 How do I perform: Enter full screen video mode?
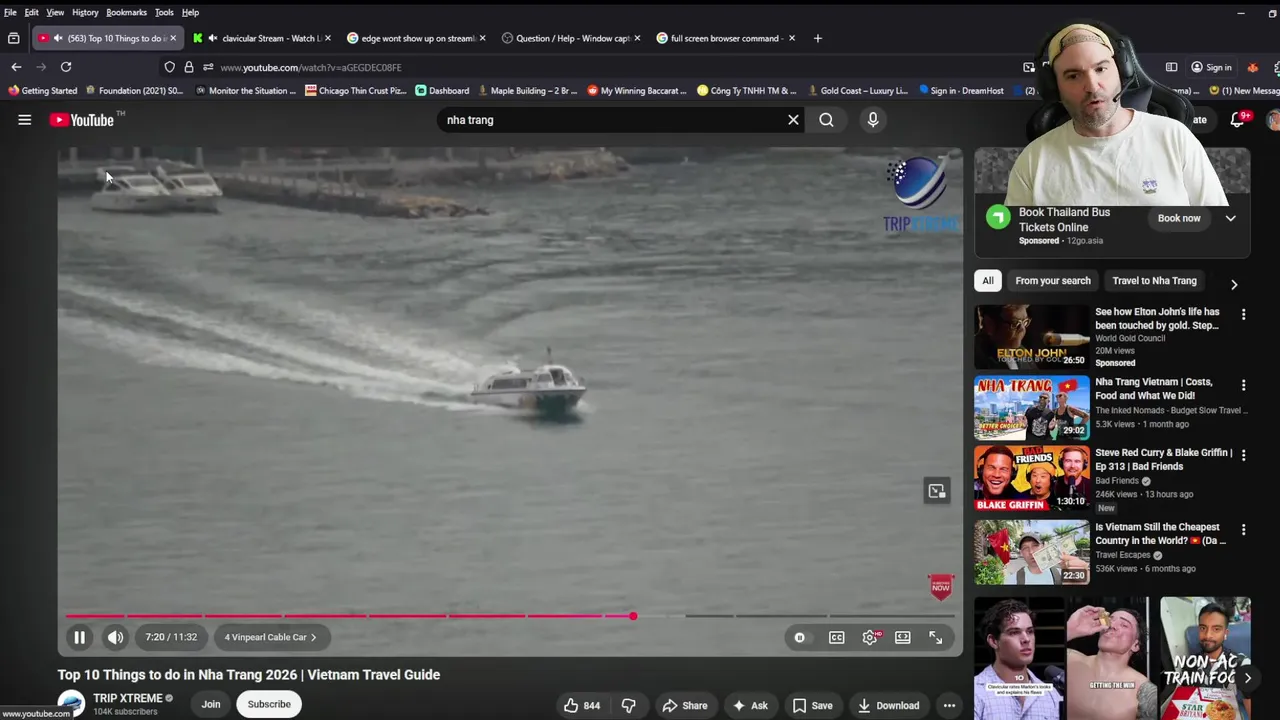pyautogui.click(x=936, y=637)
